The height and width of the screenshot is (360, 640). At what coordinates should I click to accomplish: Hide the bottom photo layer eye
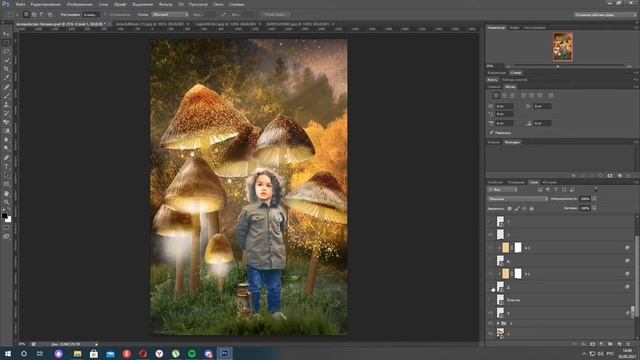tap(491, 333)
